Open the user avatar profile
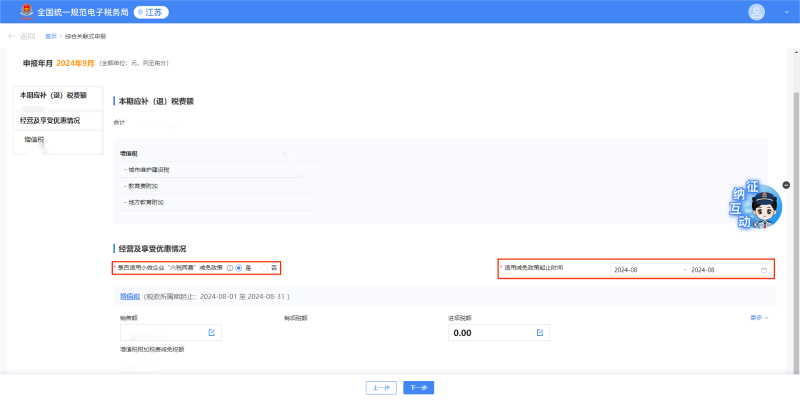This screenshot has width=800, height=401. pos(756,12)
